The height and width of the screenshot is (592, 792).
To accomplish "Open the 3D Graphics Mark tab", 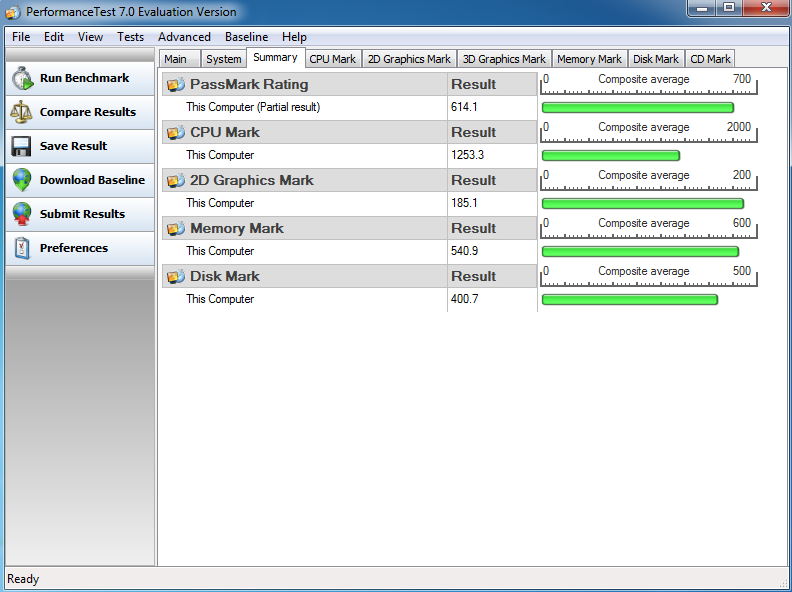I will pyautogui.click(x=504, y=59).
